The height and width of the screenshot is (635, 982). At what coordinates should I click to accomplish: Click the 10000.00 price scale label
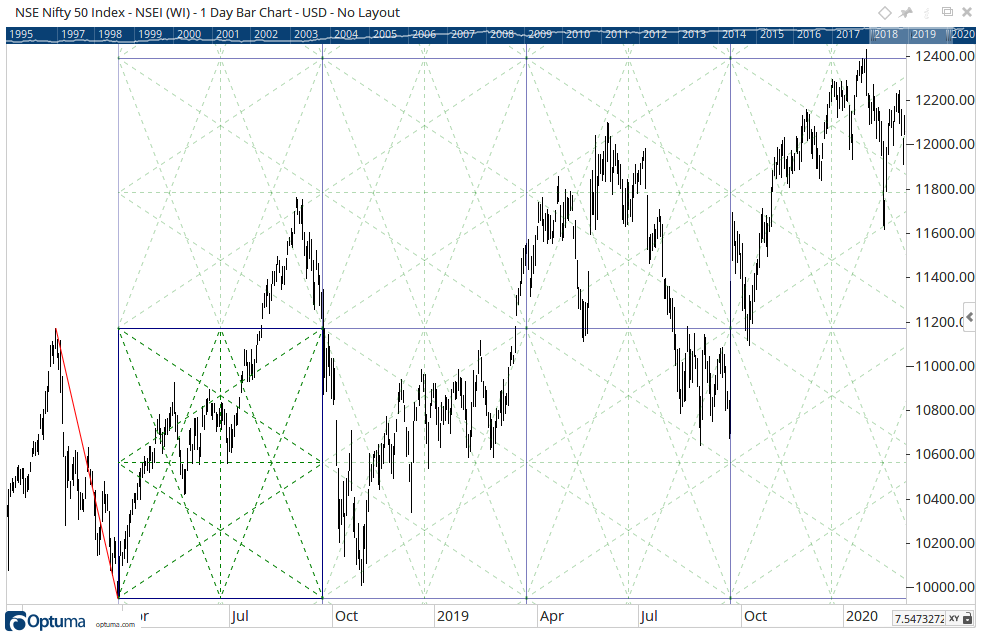click(x=944, y=587)
